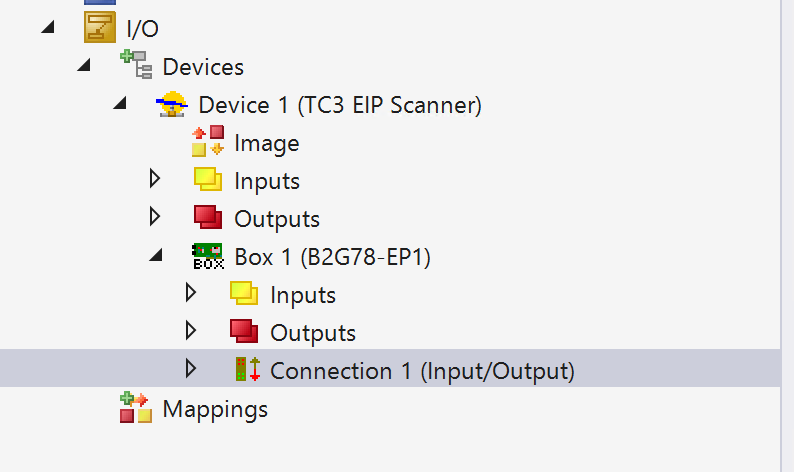794x472 pixels.
Task: Click the Connection 1 arrows icon
Action: pyautogui.click(x=246, y=370)
